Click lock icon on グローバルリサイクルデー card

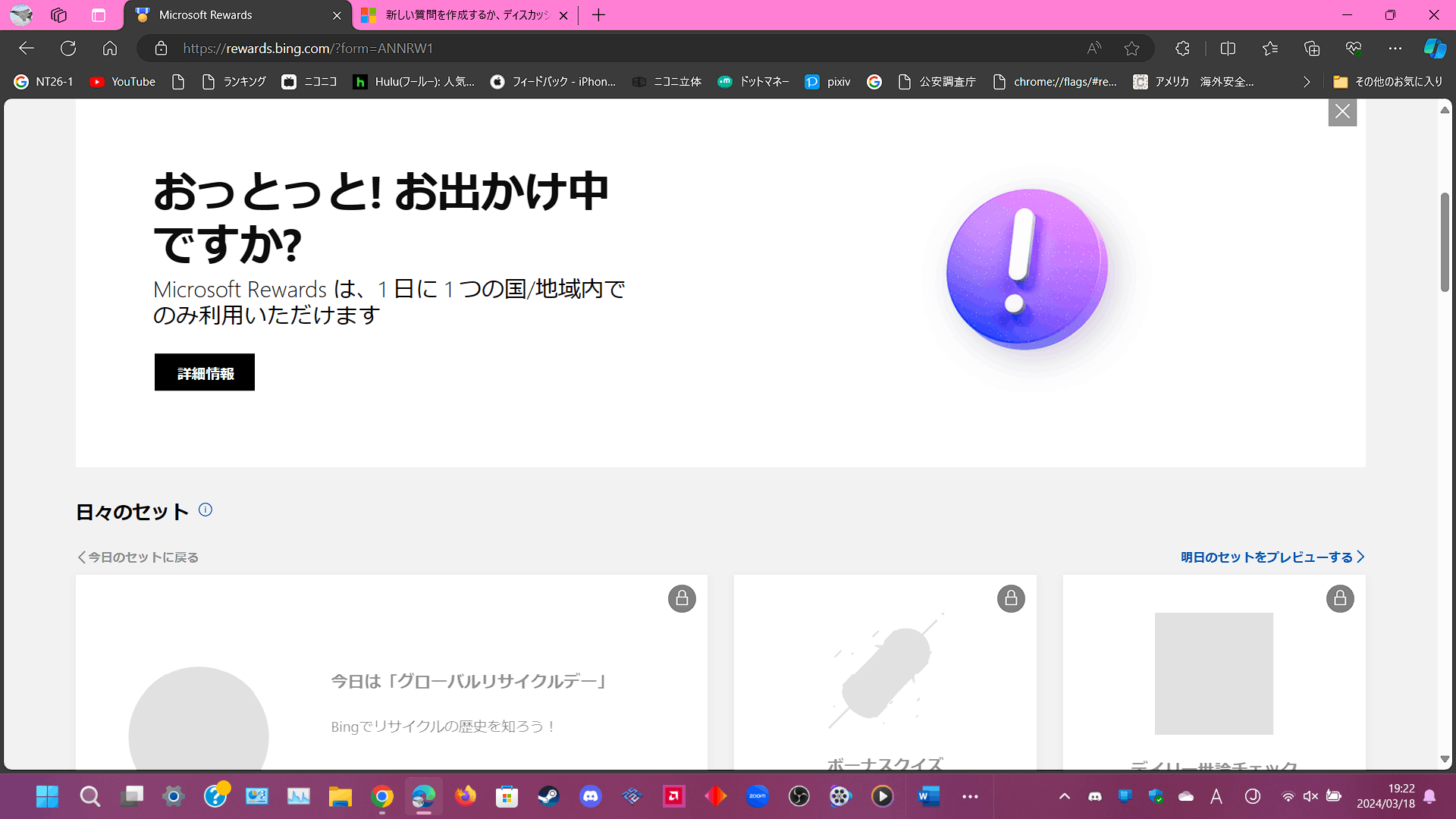pos(682,599)
